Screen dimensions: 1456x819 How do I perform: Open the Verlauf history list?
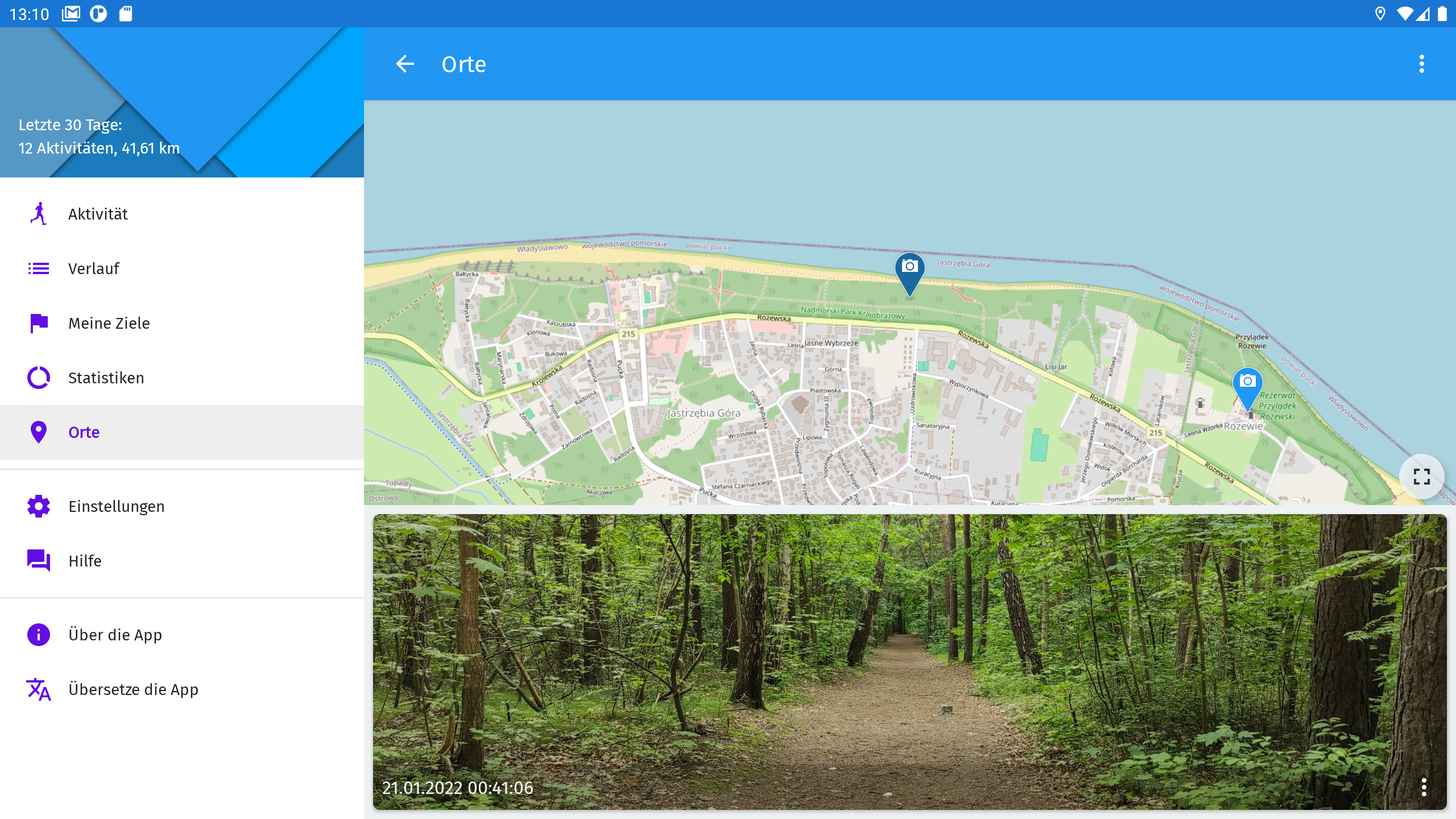pos(94,268)
